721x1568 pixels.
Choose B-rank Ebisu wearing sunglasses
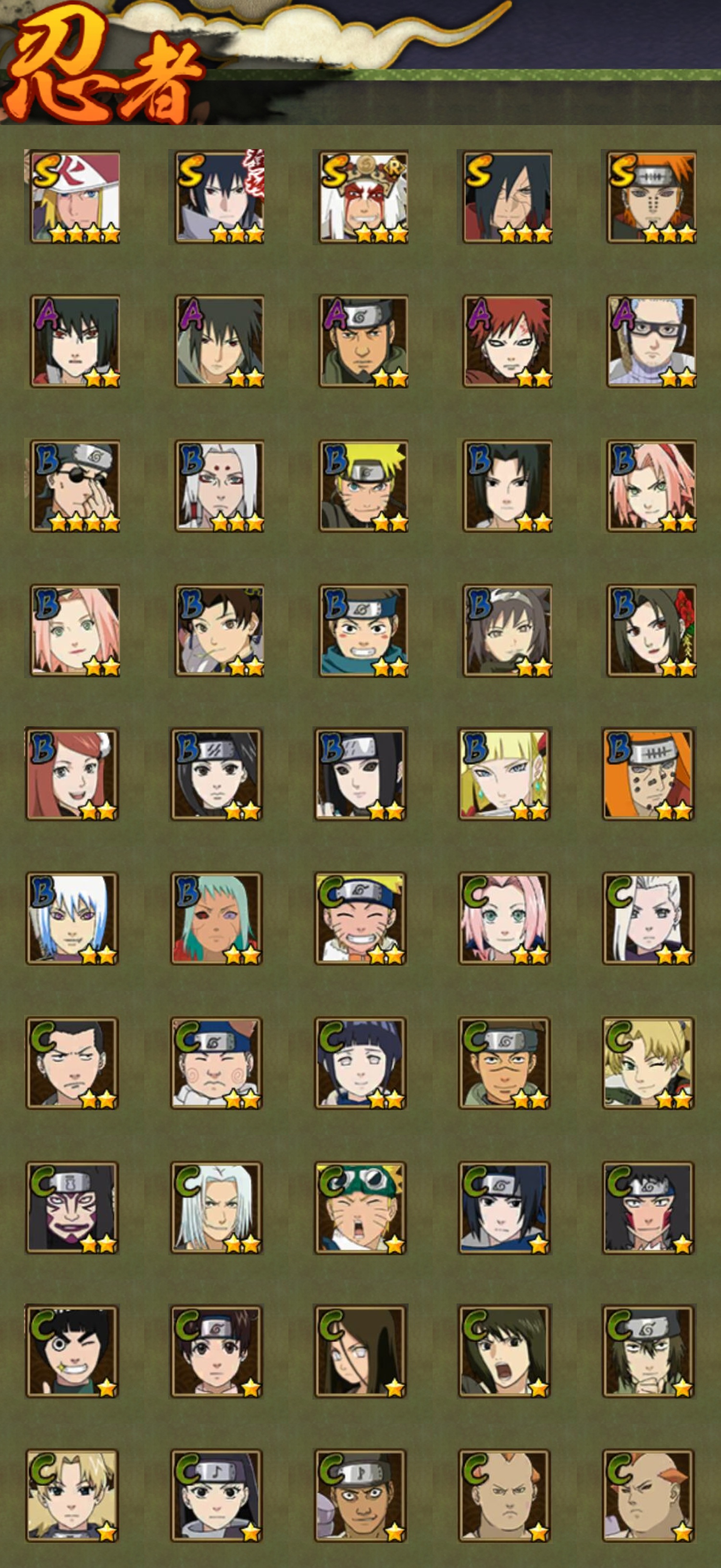pyautogui.click(x=74, y=486)
